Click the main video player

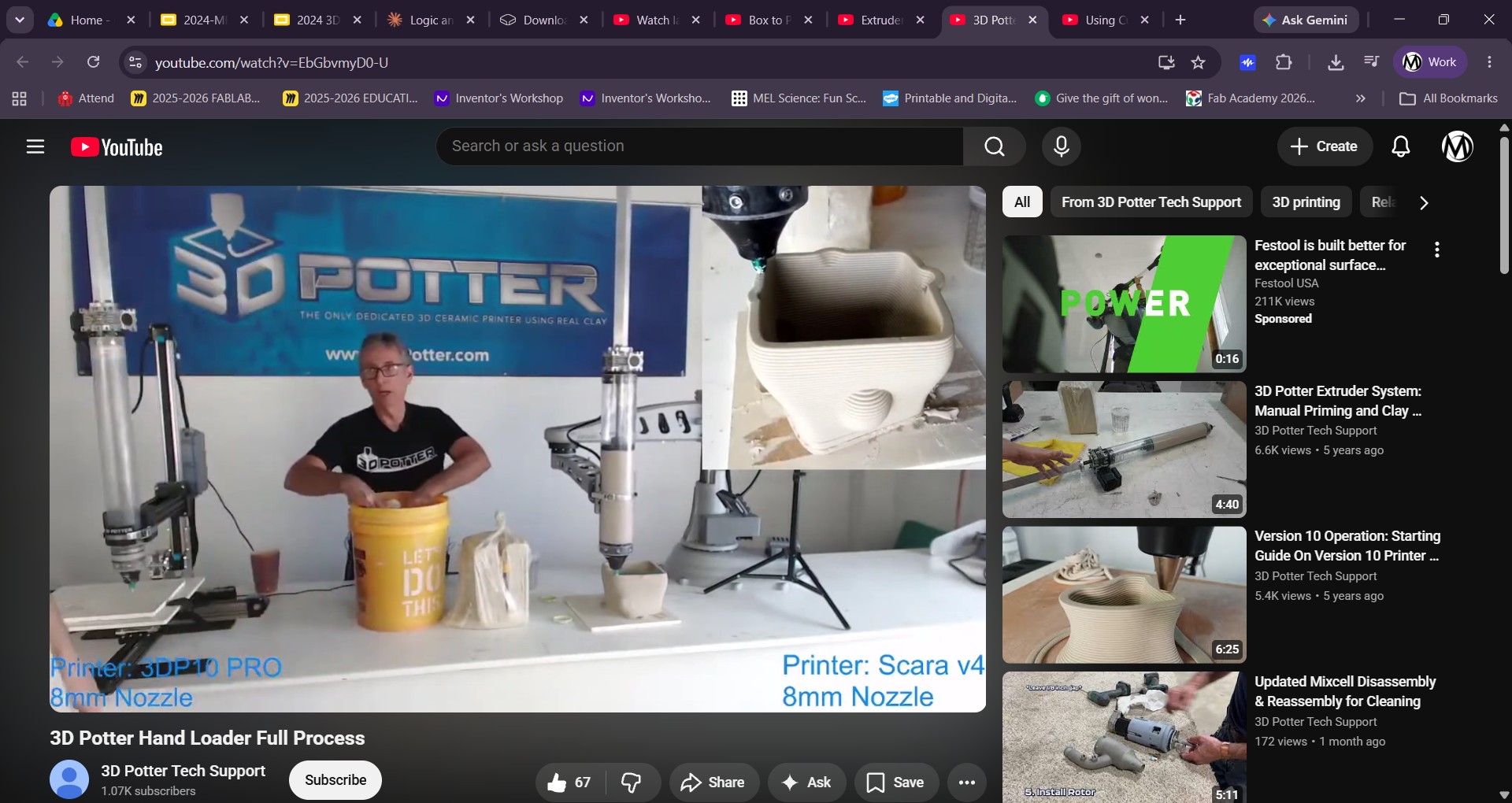tap(517, 449)
